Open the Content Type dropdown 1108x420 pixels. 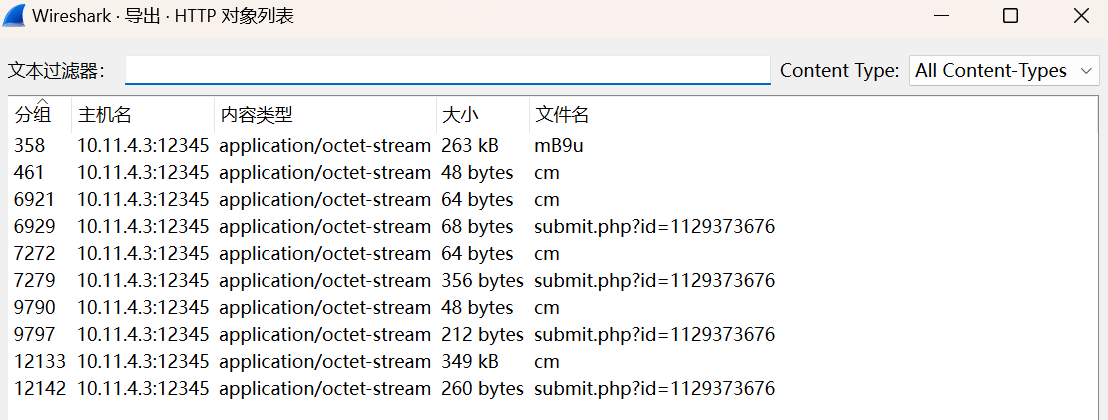1004,70
